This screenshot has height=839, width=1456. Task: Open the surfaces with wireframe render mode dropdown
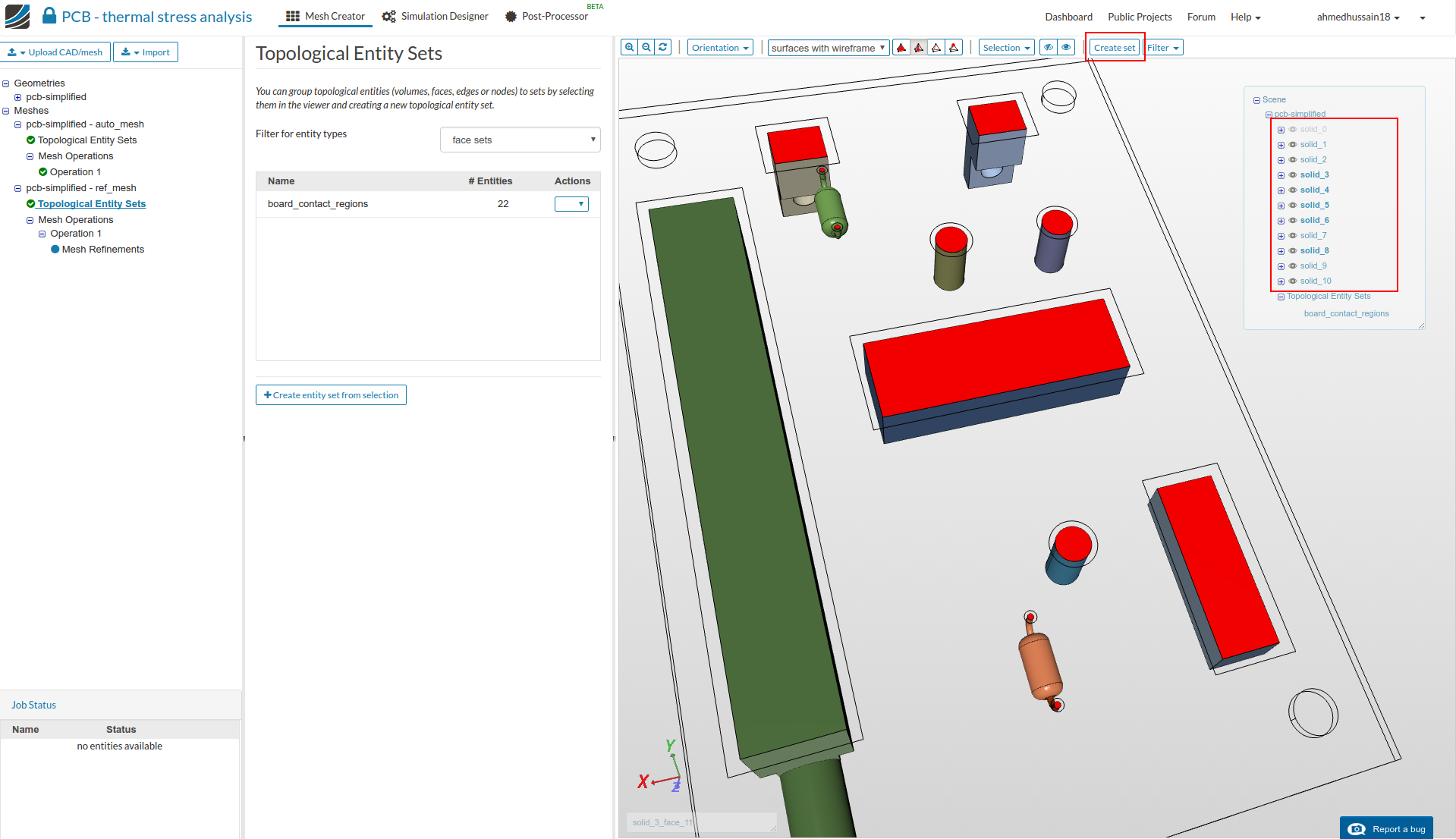(x=828, y=48)
